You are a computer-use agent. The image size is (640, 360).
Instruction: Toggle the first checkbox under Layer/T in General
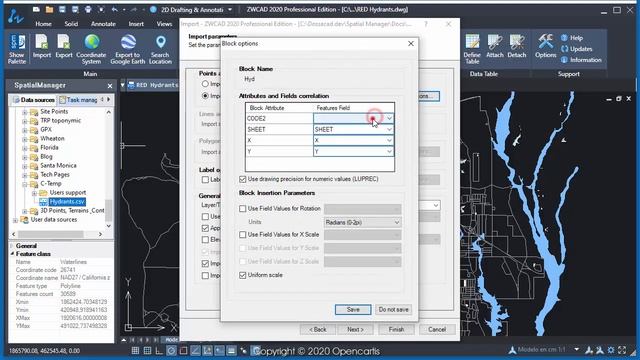205,216
